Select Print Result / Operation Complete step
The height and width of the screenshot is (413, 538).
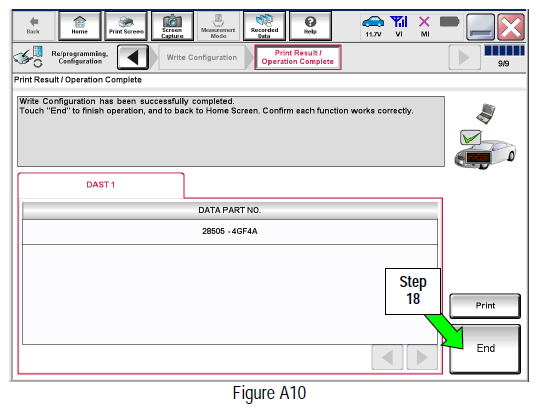pyautogui.click(x=297, y=57)
